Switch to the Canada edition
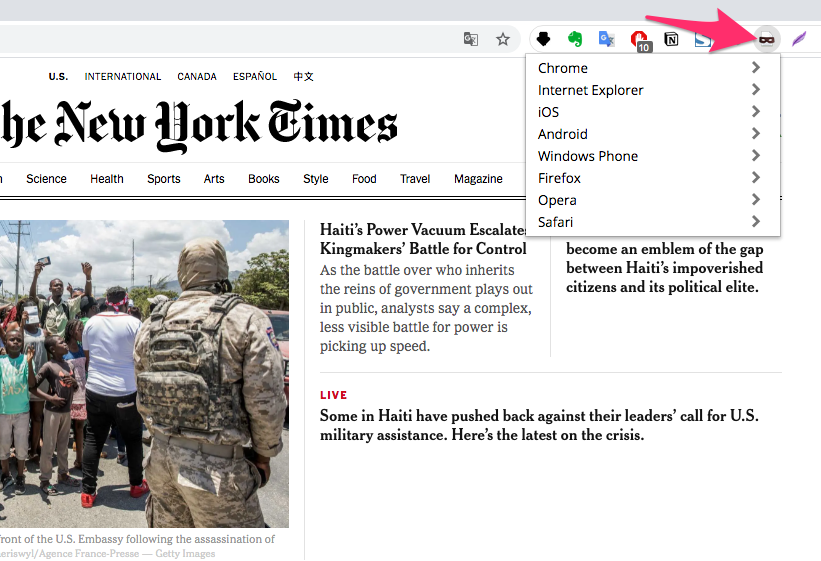This screenshot has height=561, width=821. 197,76
